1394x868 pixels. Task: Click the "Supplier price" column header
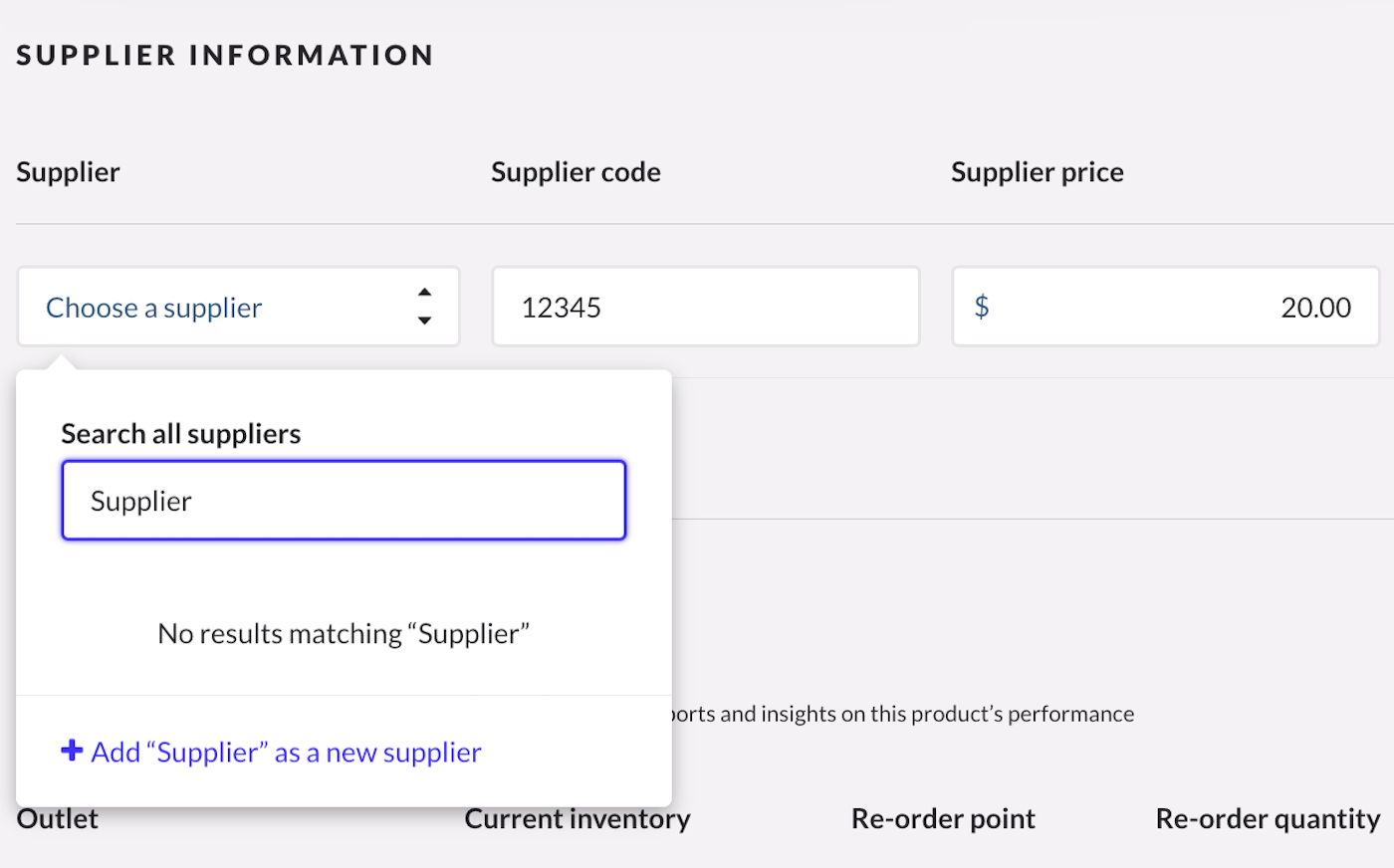tap(1037, 172)
